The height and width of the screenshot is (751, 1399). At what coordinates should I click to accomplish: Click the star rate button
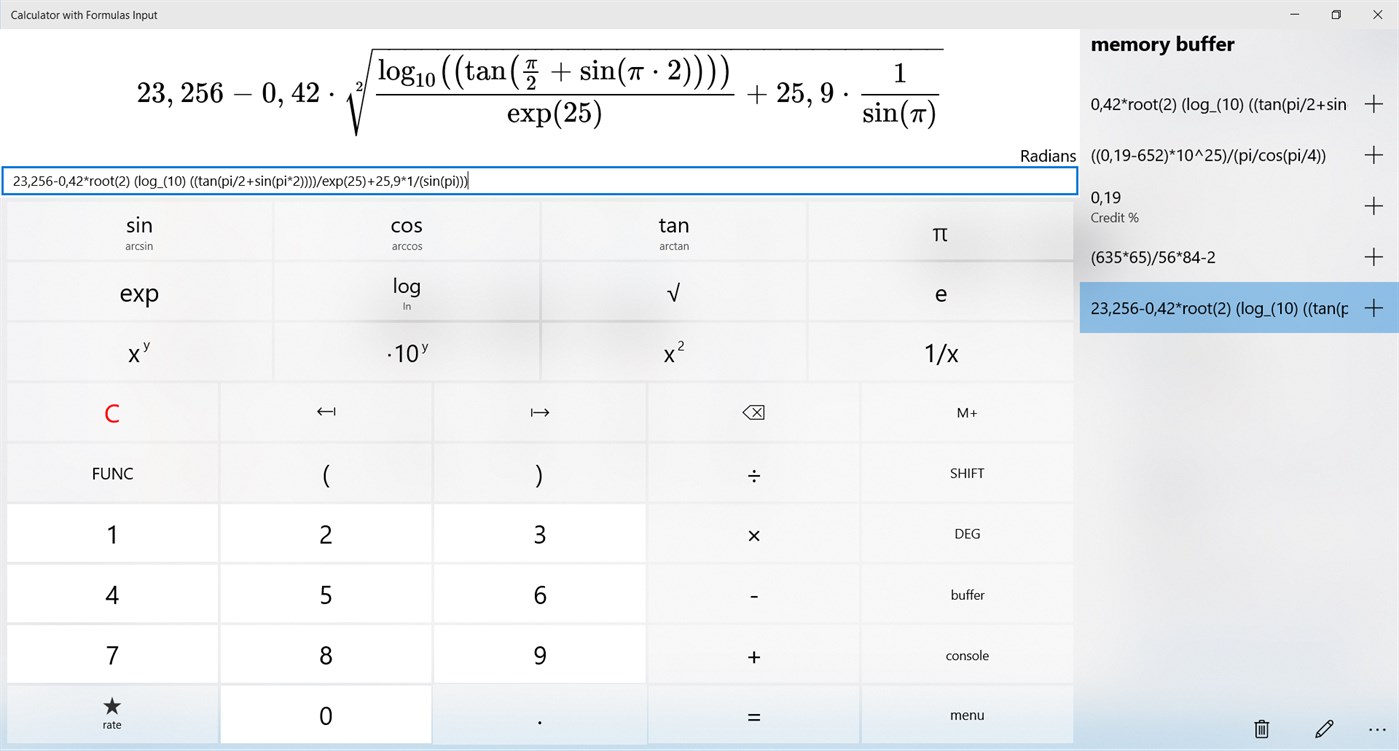112,714
